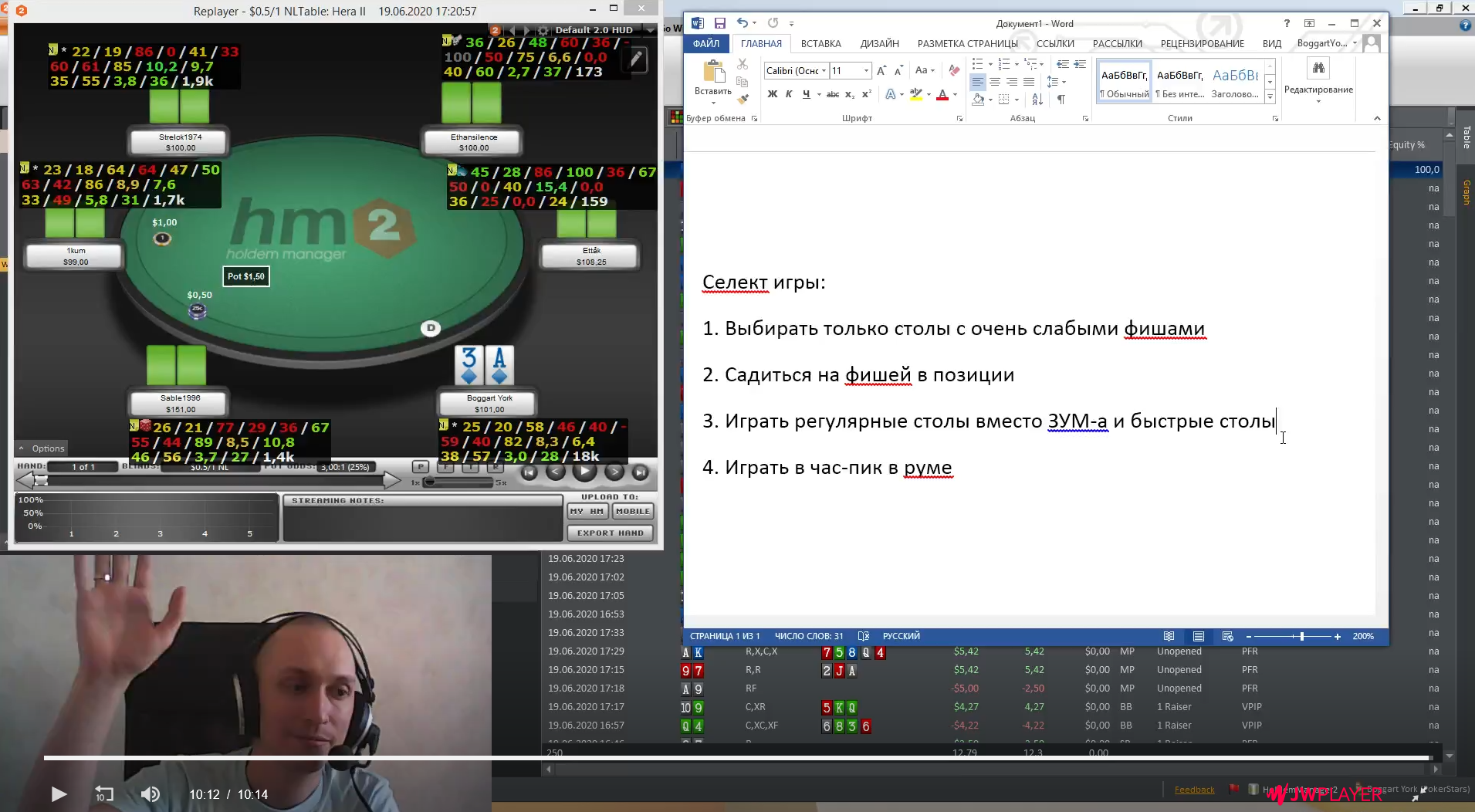Rewind the video by 10 seconds
Image resolution: width=1475 pixels, height=812 pixels.
pyautogui.click(x=103, y=794)
